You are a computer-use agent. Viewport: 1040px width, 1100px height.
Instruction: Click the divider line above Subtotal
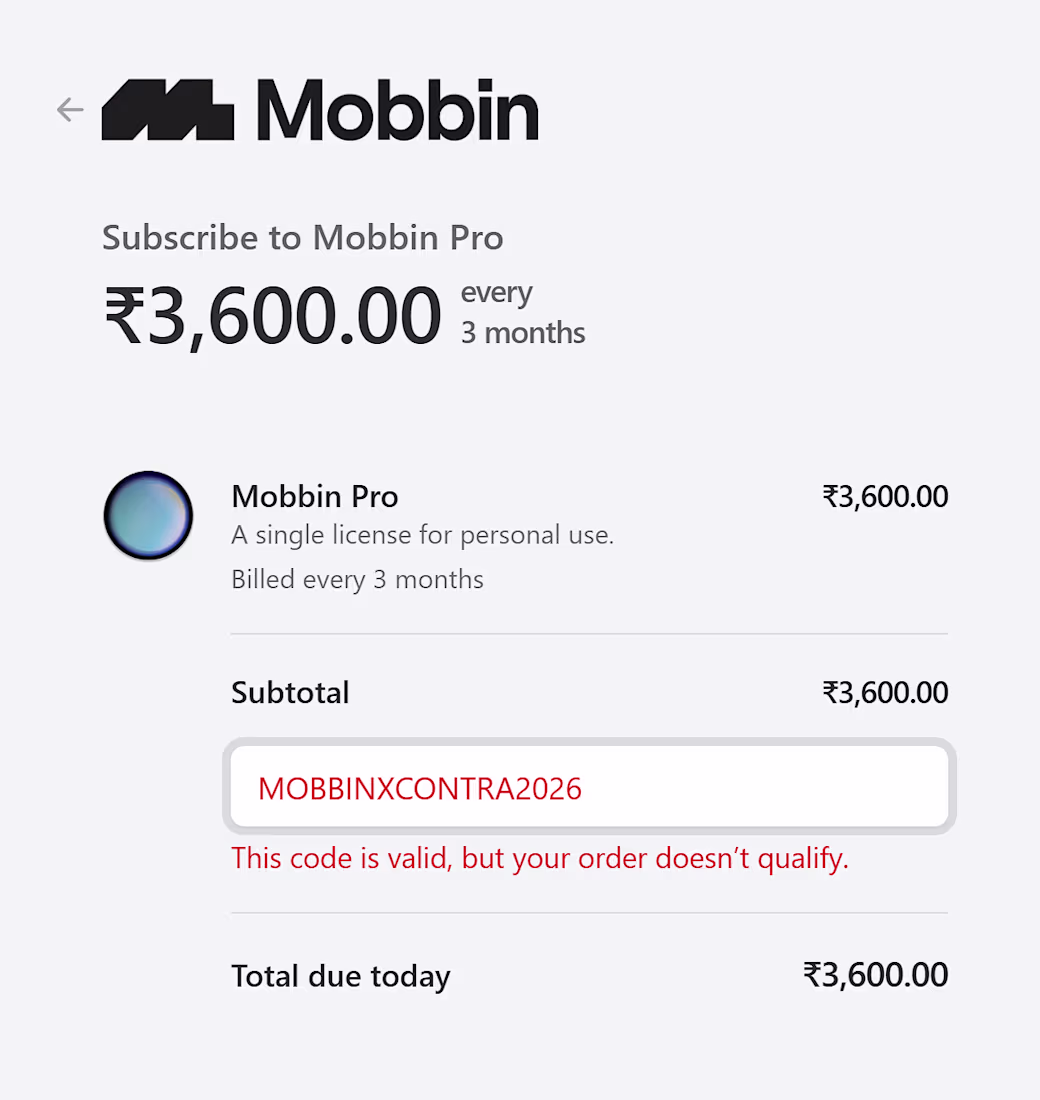[589, 634]
